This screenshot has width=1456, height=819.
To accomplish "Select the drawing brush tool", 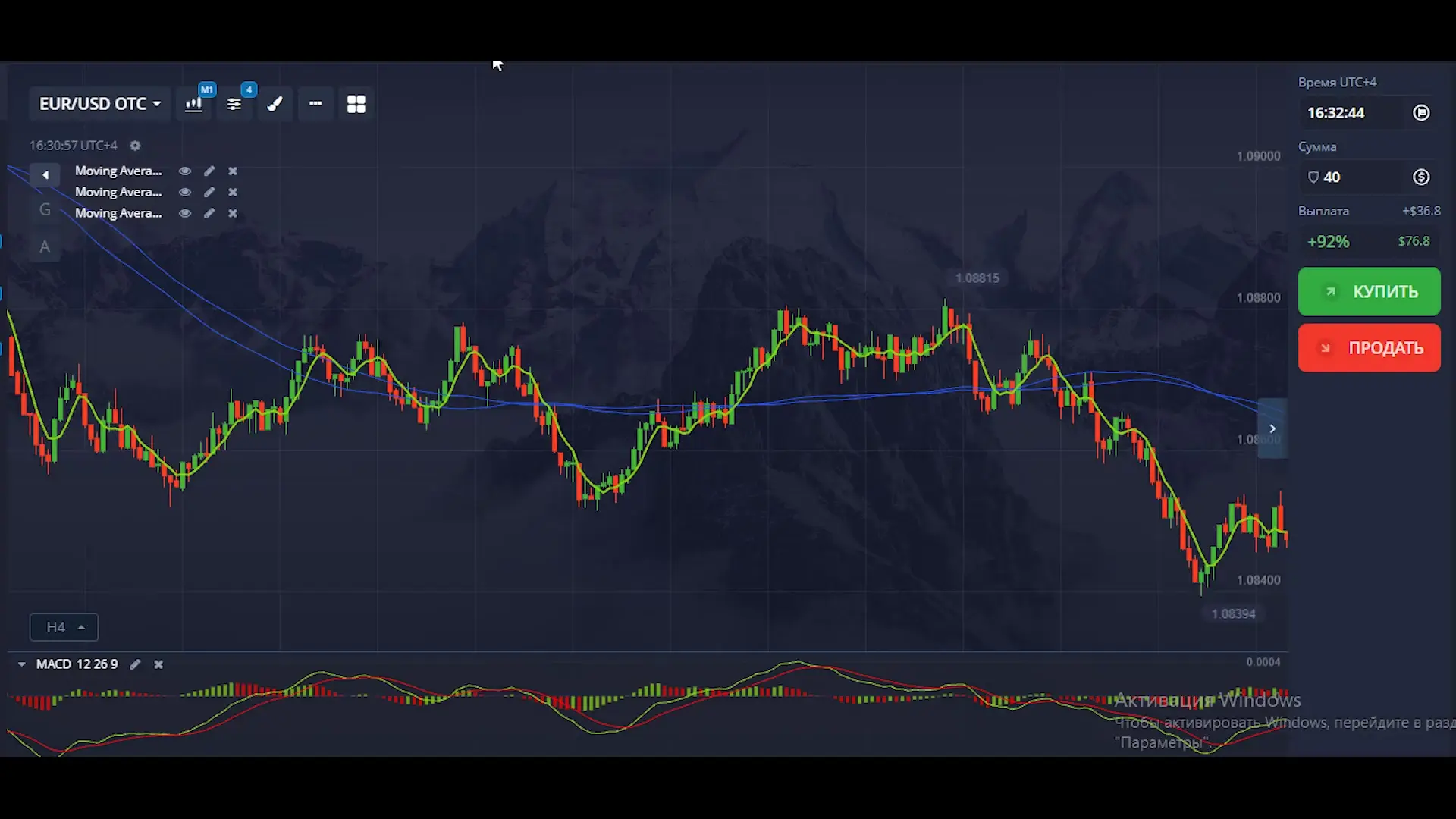I will pyautogui.click(x=275, y=104).
